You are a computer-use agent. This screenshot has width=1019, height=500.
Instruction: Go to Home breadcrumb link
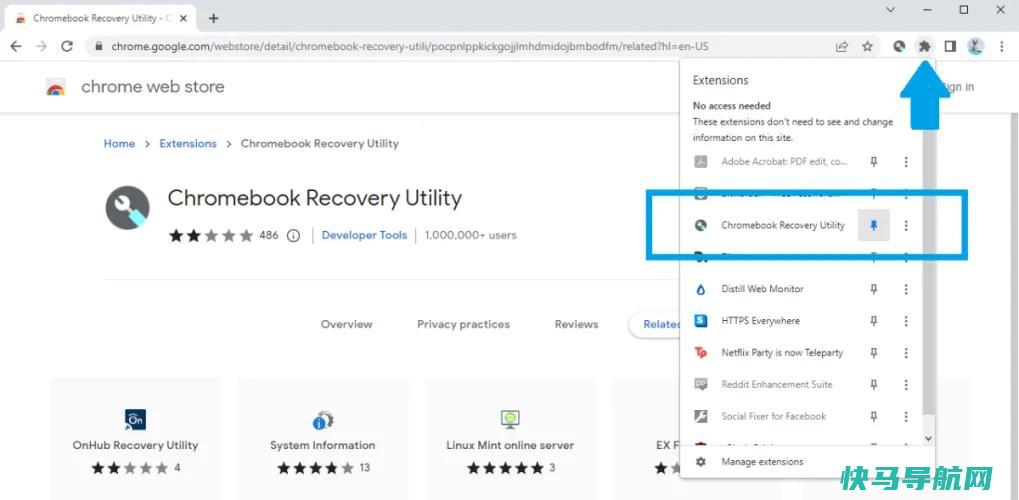[x=120, y=144]
